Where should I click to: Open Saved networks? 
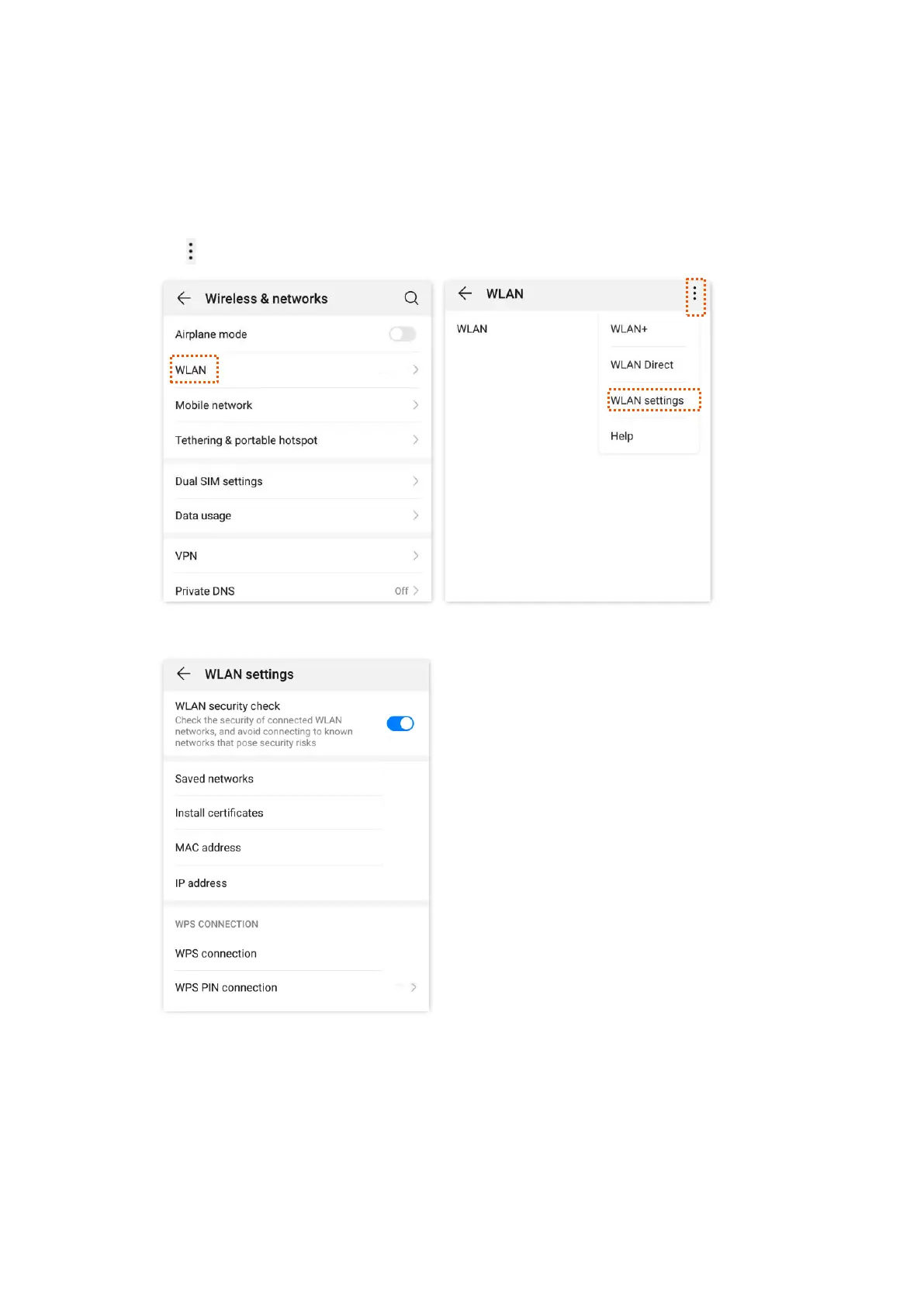[296, 778]
